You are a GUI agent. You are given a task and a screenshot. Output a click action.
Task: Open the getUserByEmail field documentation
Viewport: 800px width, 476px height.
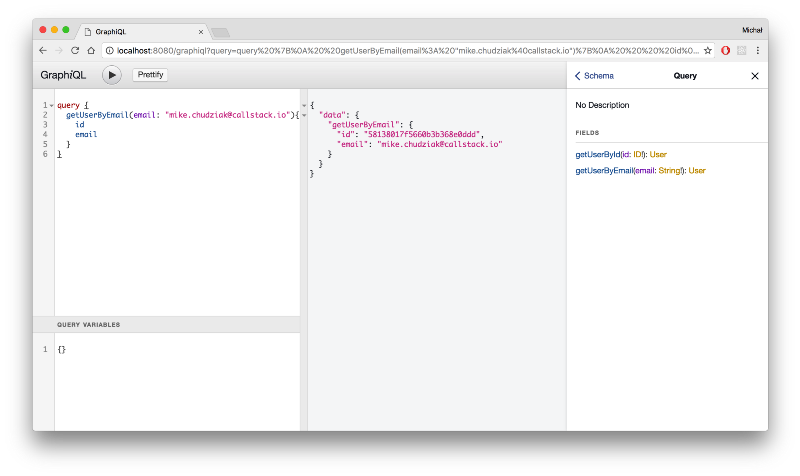(604, 170)
